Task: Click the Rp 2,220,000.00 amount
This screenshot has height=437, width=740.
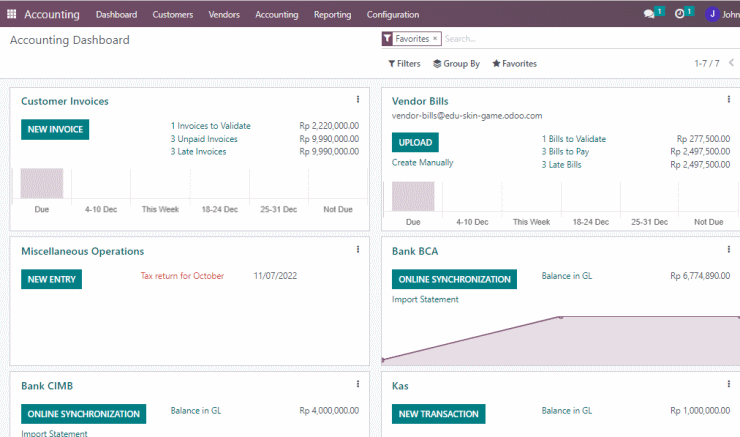Action: 329,126
